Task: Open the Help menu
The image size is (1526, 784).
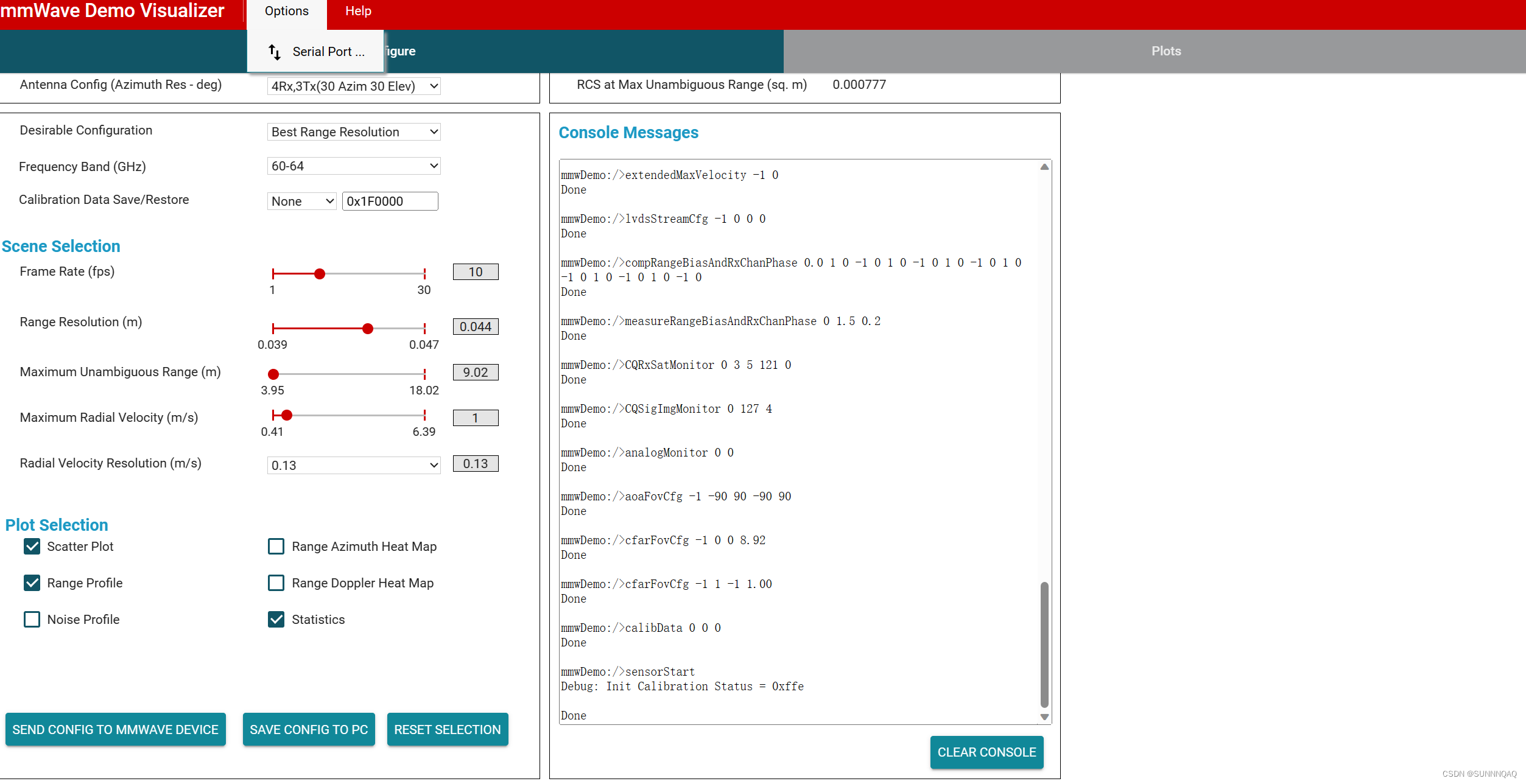Action: coord(358,11)
